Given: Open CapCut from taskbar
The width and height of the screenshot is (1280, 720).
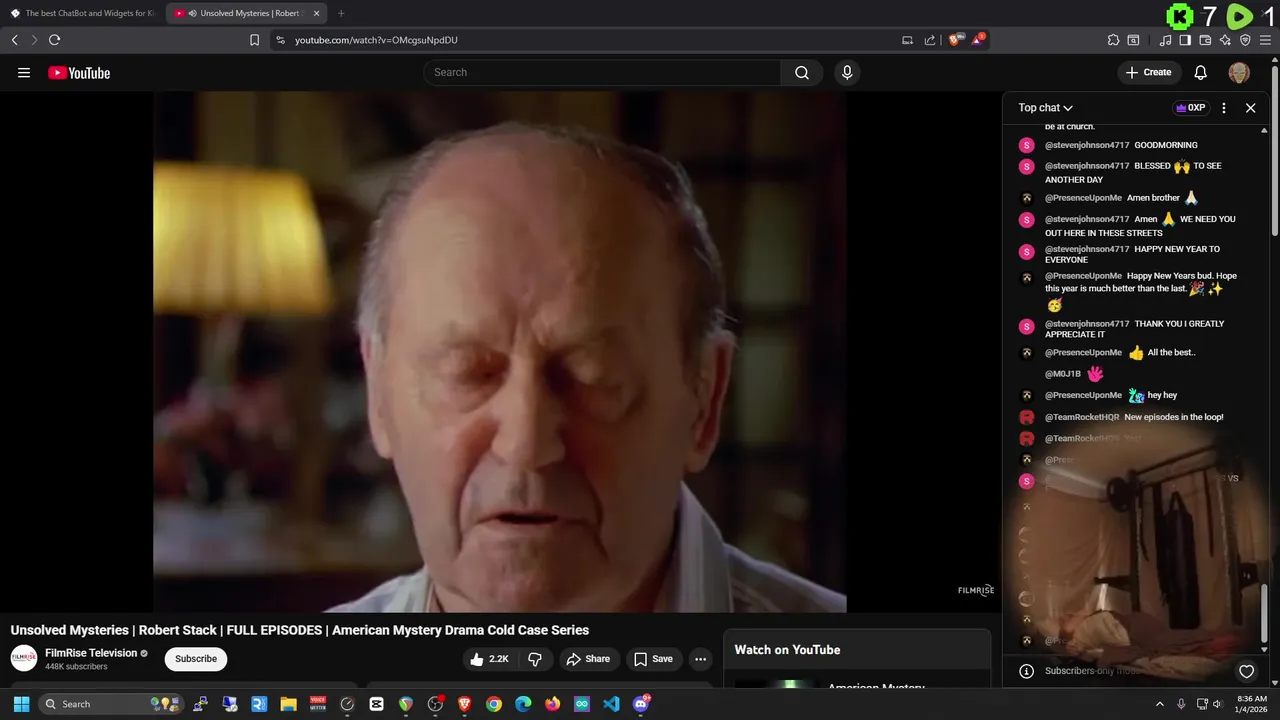Looking at the screenshot, I should (376, 704).
